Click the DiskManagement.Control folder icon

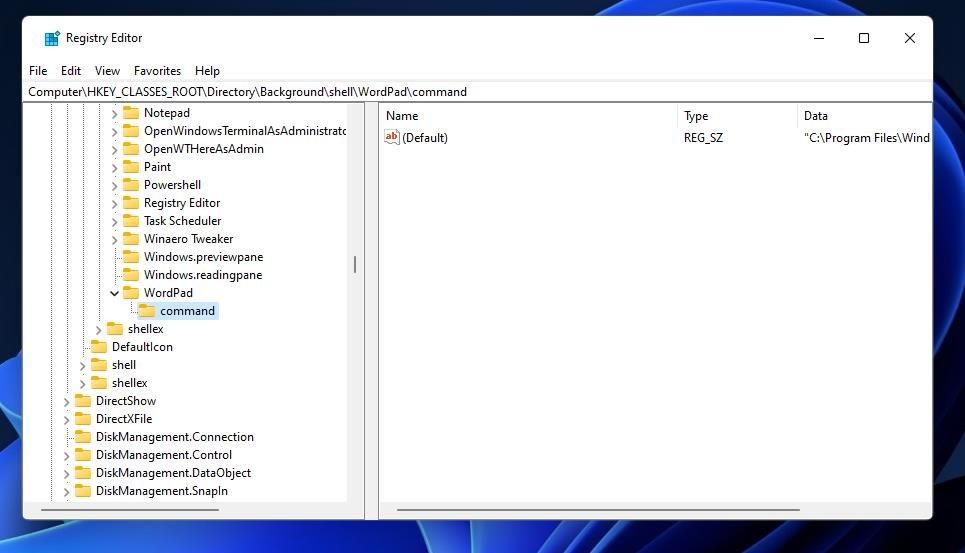tap(82, 455)
